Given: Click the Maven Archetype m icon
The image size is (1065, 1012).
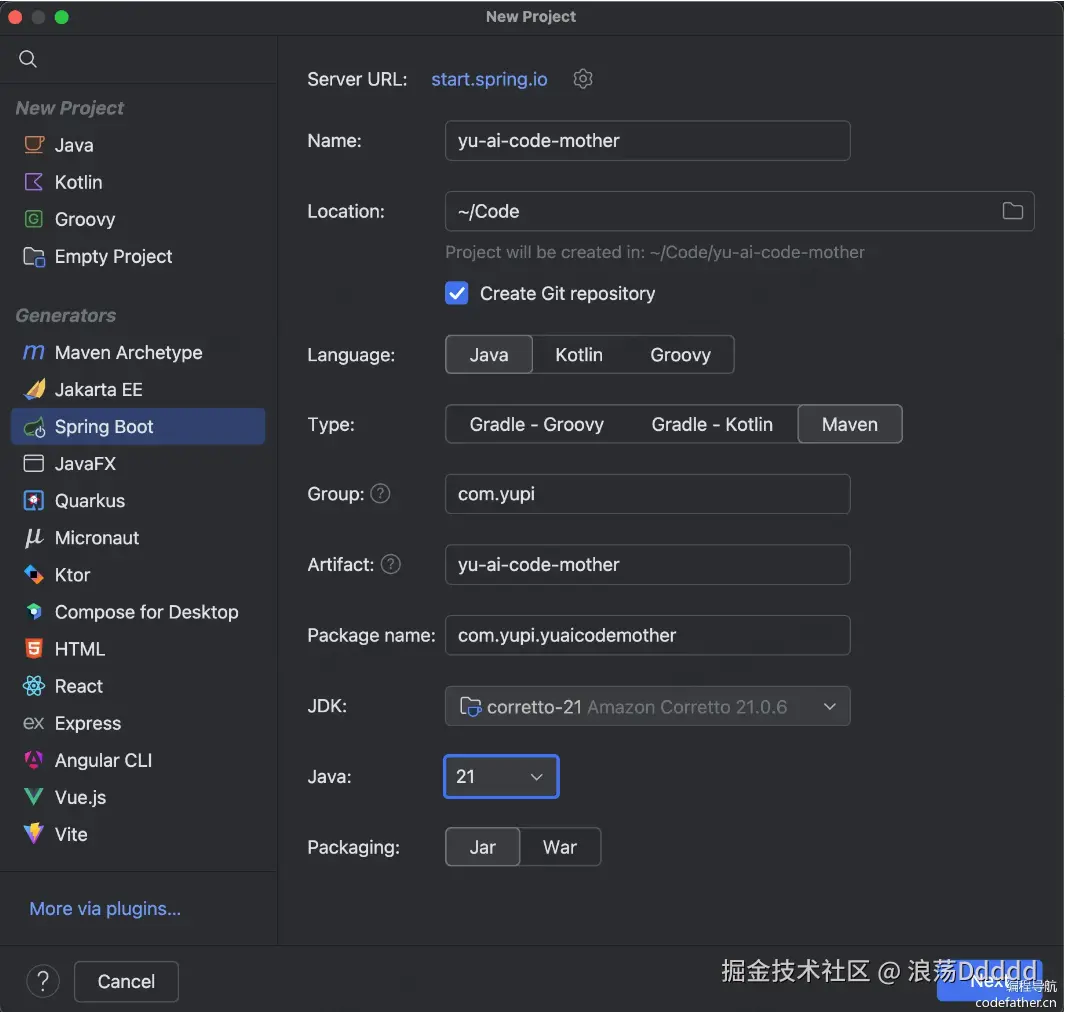Looking at the screenshot, I should pos(34,352).
